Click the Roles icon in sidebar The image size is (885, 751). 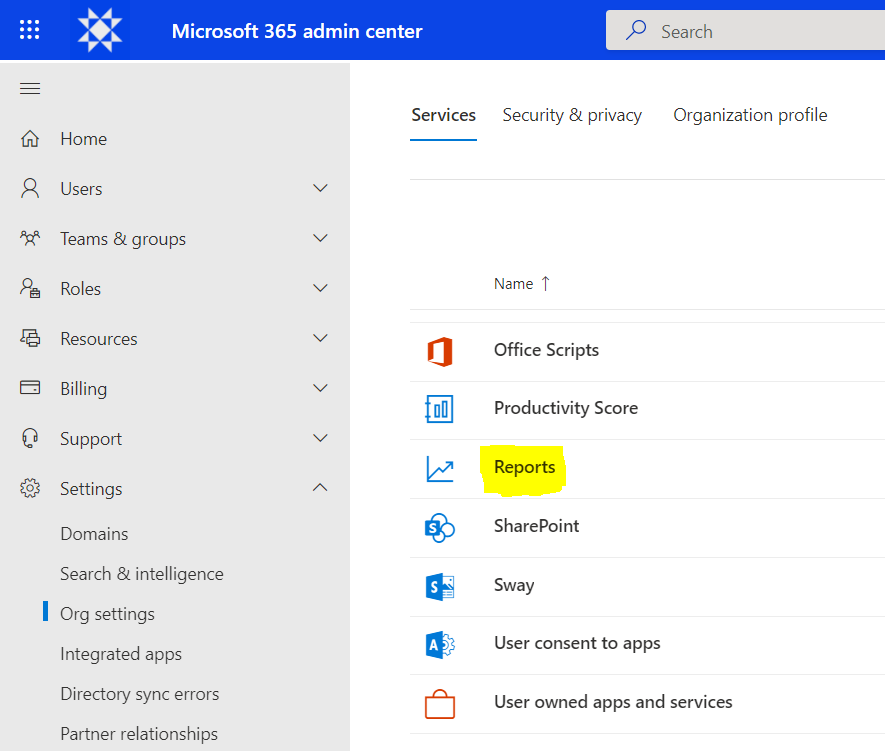30,288
